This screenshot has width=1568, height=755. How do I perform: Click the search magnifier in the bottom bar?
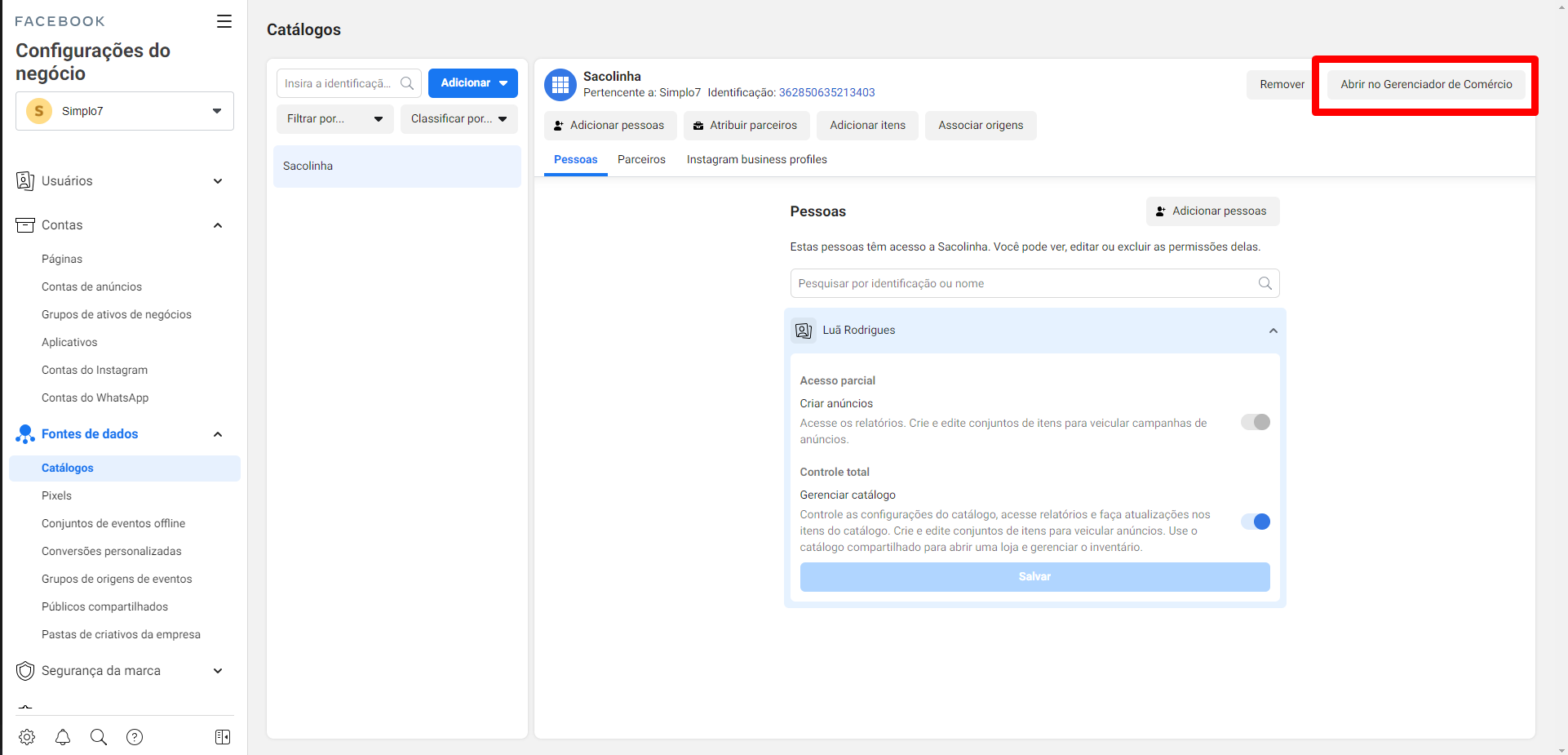tap(99, 737)
